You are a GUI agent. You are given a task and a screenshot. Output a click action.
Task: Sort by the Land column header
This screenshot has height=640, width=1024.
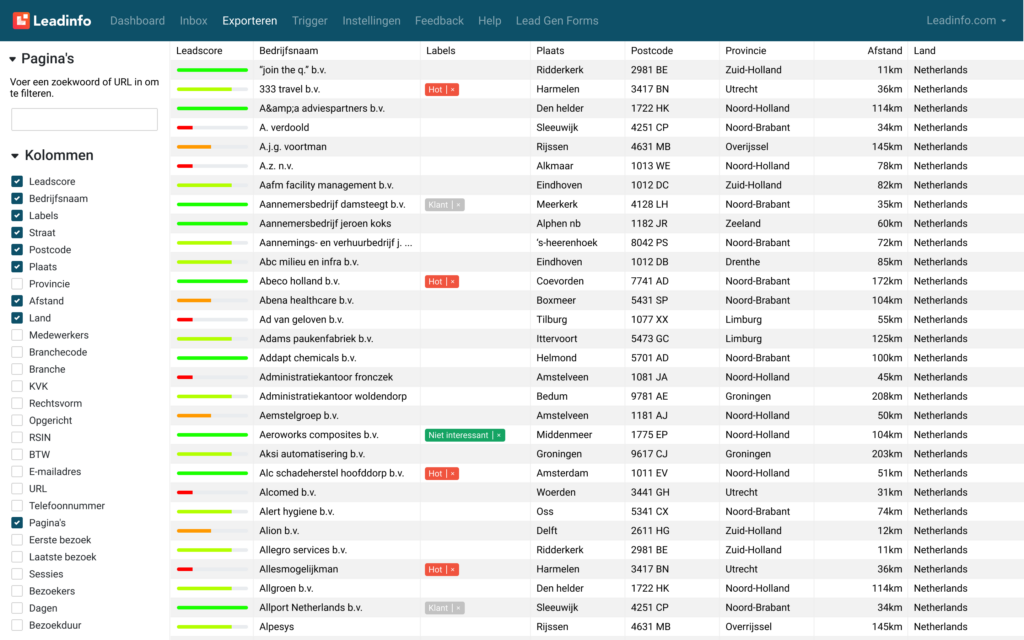[925, 51]
